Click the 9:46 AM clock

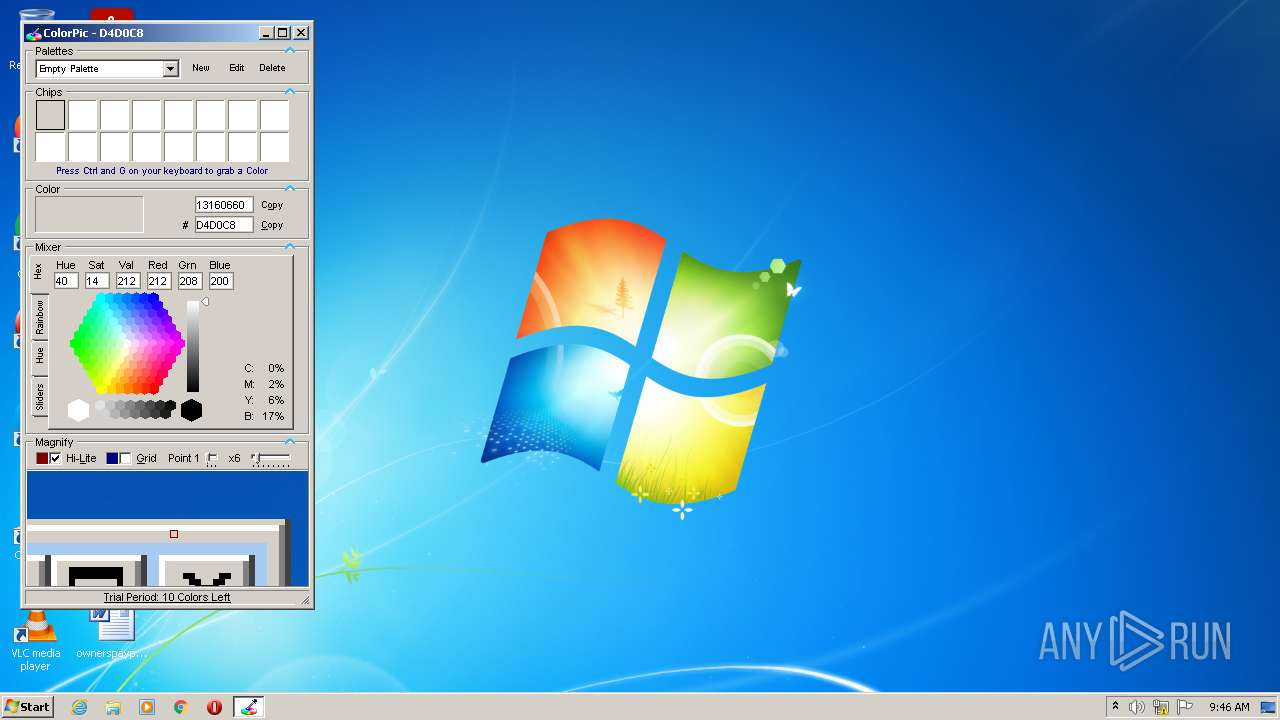1229,707
